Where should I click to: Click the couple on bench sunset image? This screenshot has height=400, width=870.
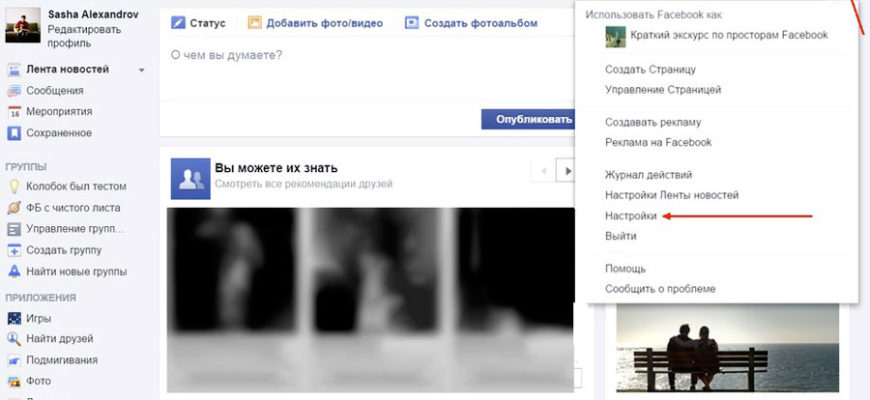pyautogui.click(x=727, y=348)
